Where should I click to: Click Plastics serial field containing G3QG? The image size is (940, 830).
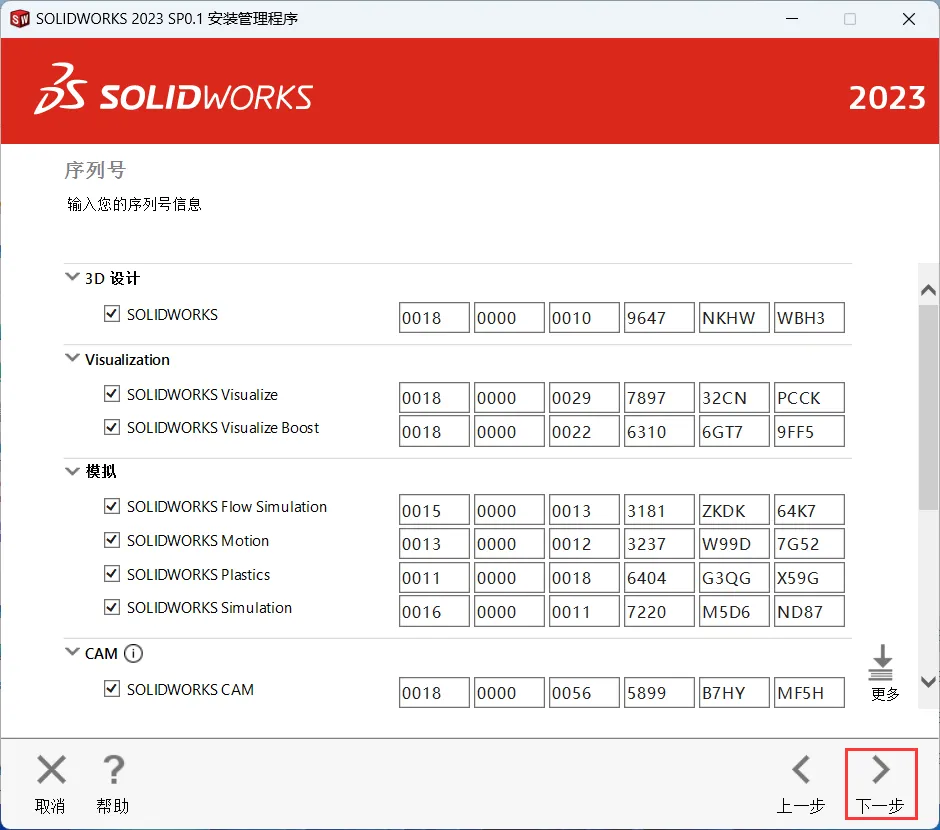[734, 577]
